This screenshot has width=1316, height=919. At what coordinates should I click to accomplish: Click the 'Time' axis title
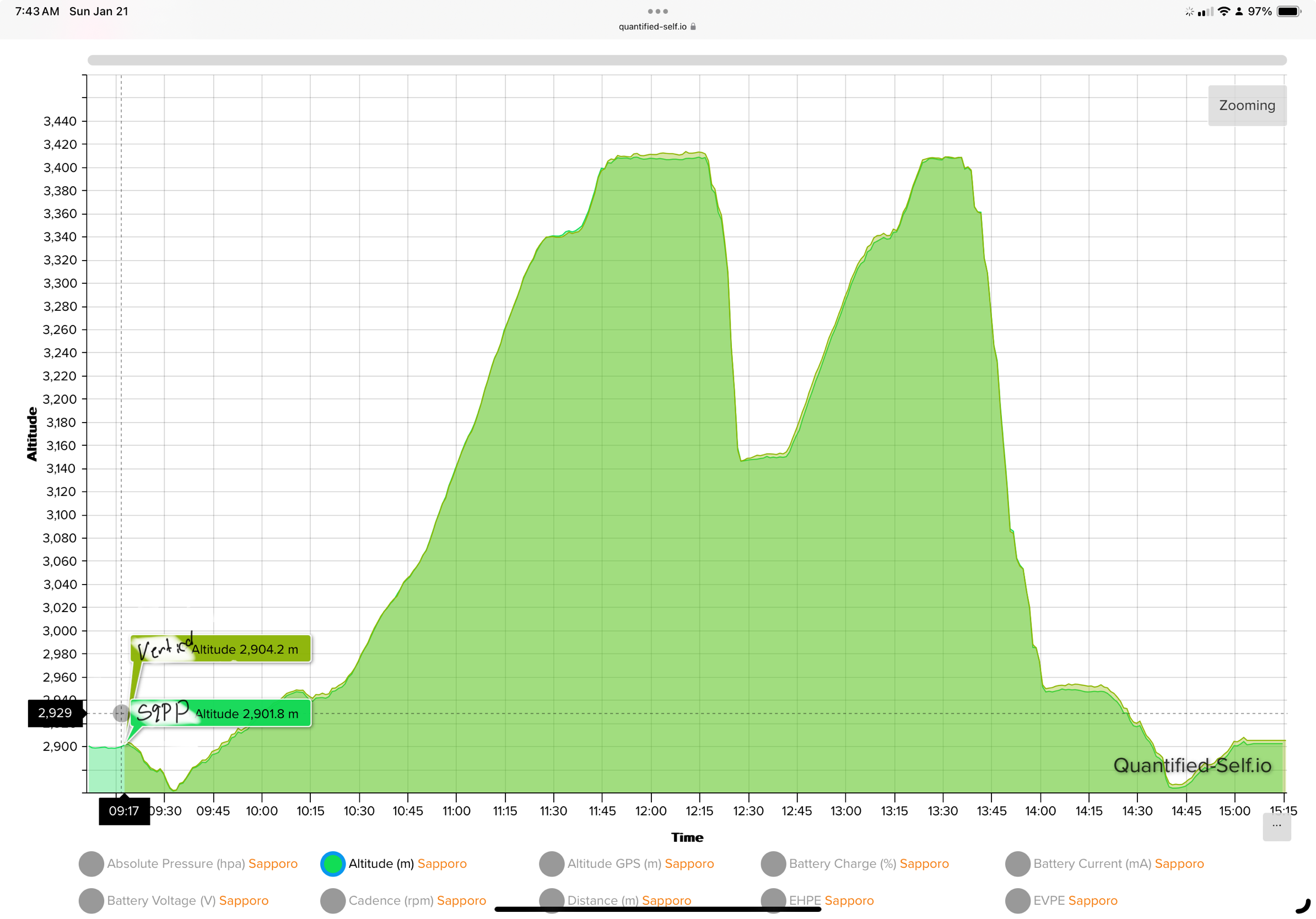click(x=687, y=837)
